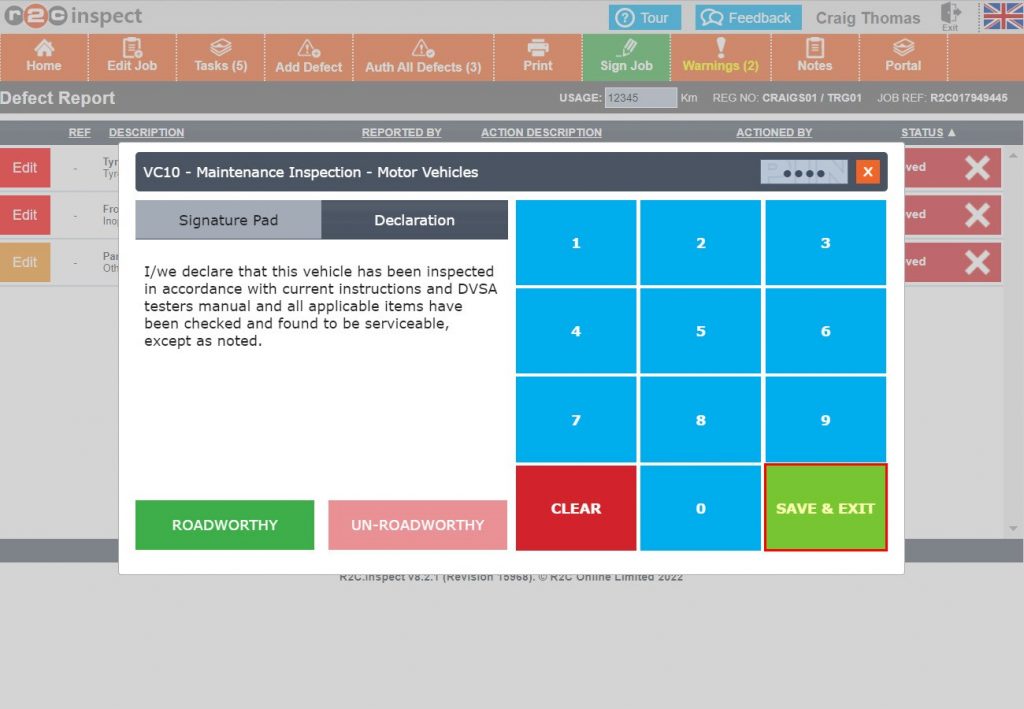Select Auth All Defects (3)

coord(422,57)
